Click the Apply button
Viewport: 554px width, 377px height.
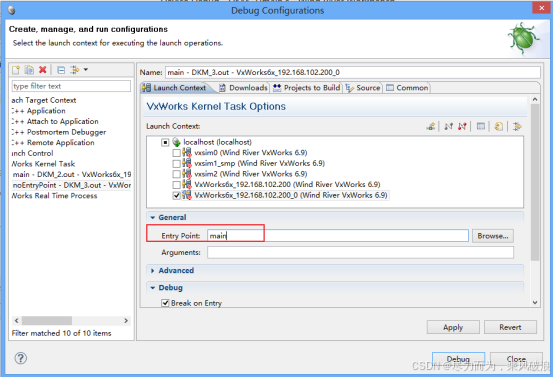pyautogui.click(x=453, y=327)
